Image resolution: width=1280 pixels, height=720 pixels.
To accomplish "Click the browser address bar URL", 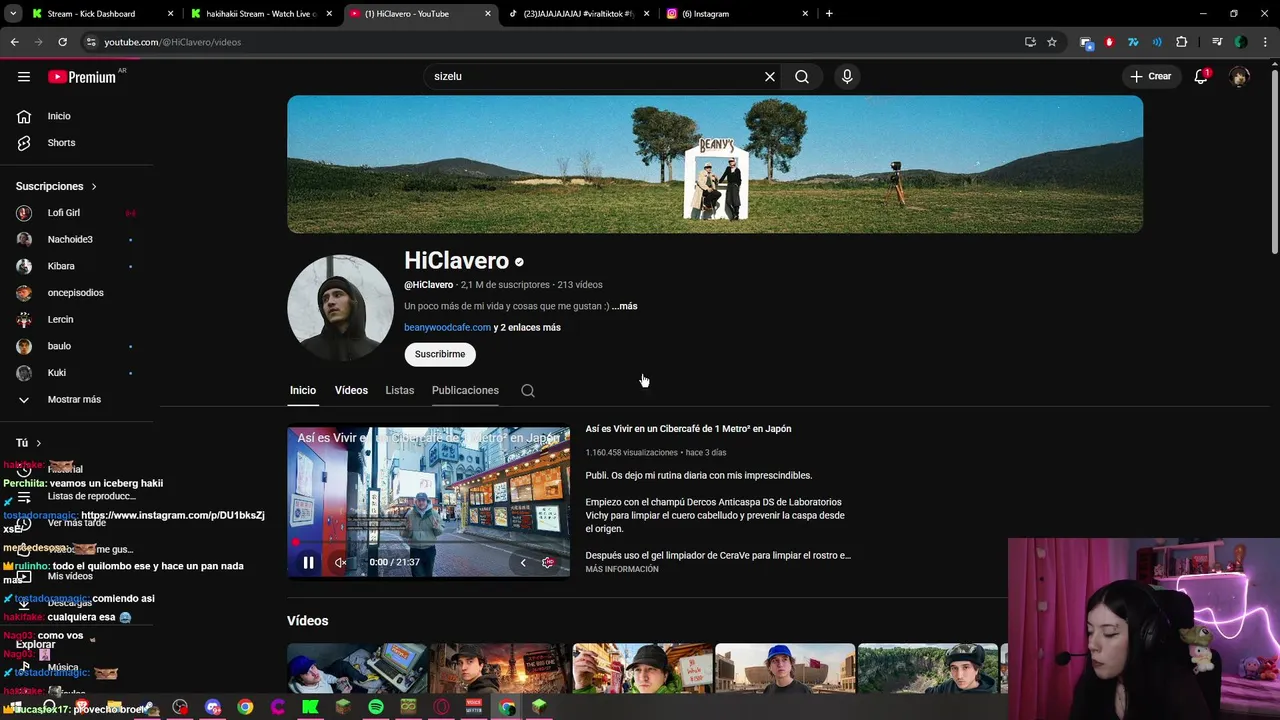I will (172, 42).
